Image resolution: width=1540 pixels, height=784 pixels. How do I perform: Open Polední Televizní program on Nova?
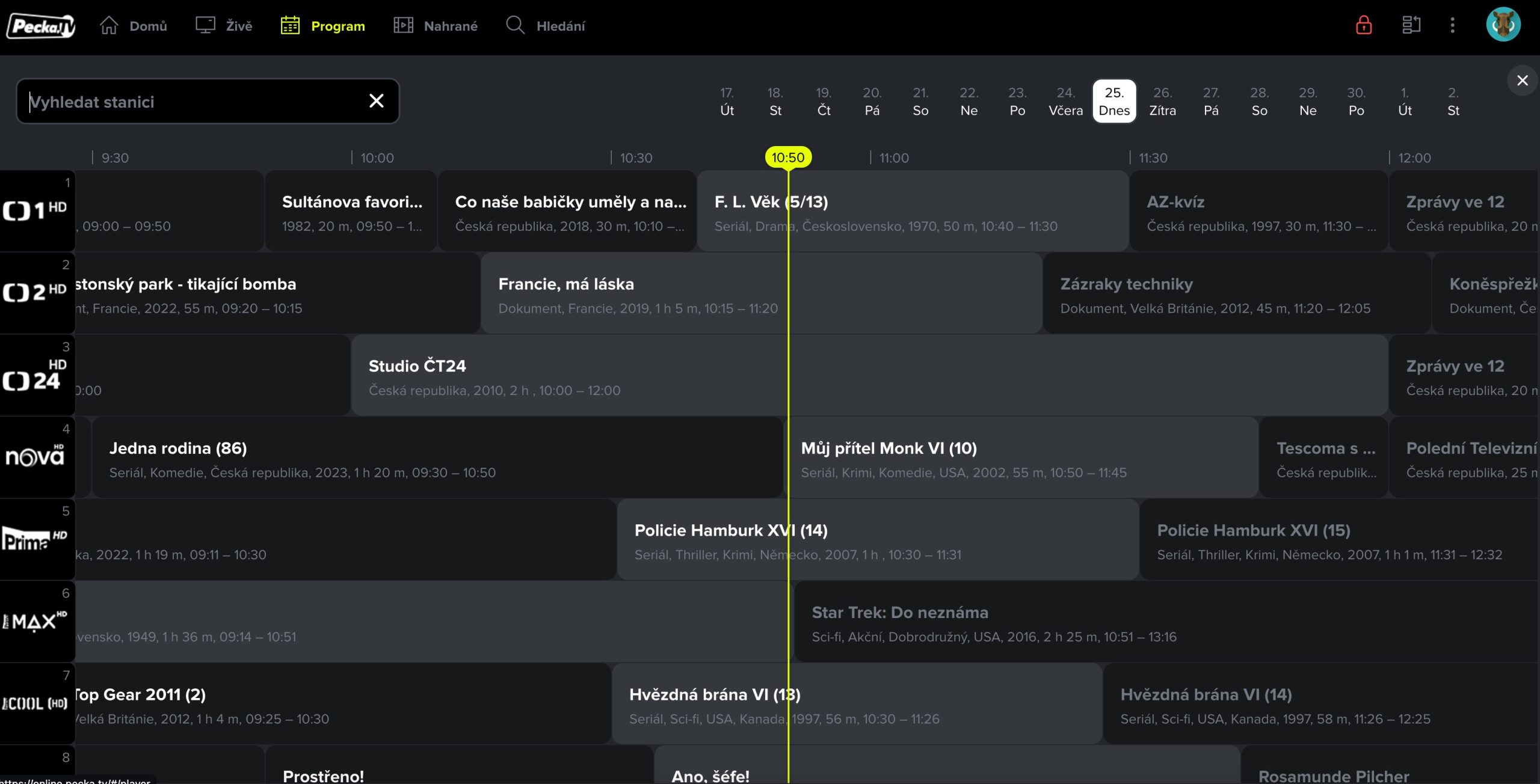pos(1464,457)
